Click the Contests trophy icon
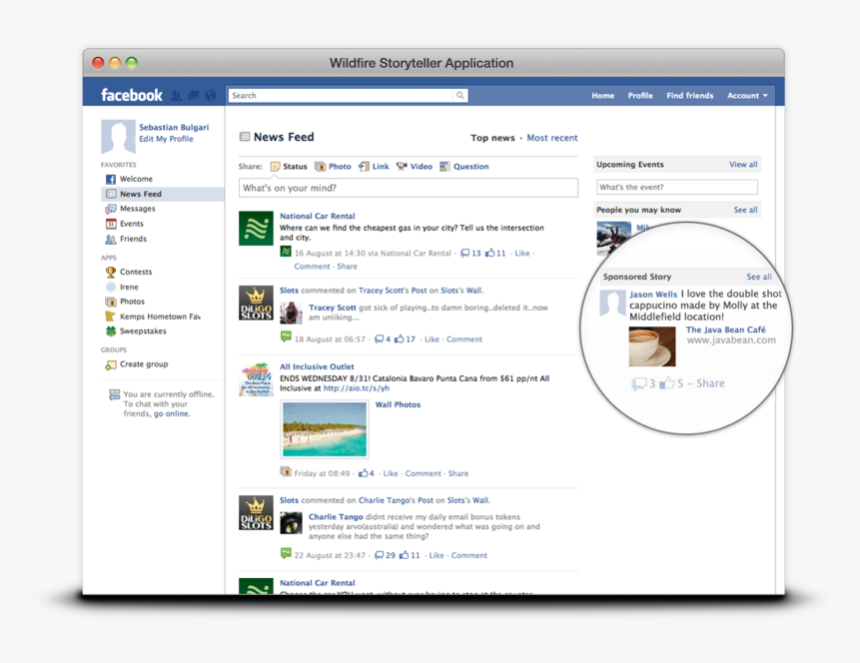This screenshot has width=860, height=663. (111, 272)
